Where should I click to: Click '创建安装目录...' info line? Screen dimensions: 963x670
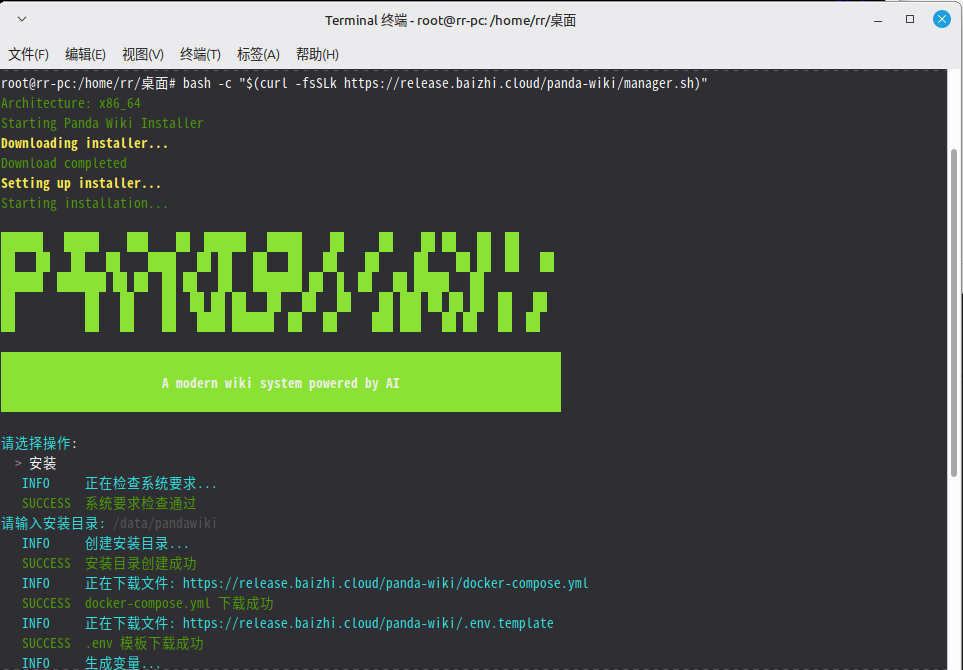pos(137,543)
